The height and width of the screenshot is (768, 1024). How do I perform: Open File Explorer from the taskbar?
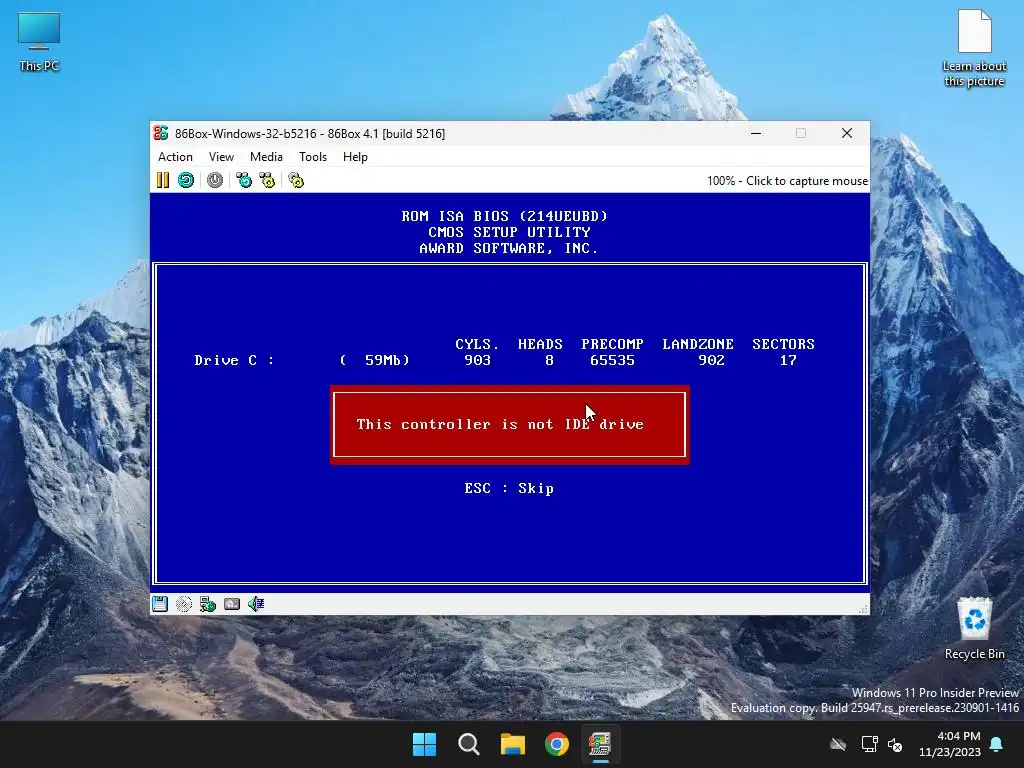pos(513,744)
